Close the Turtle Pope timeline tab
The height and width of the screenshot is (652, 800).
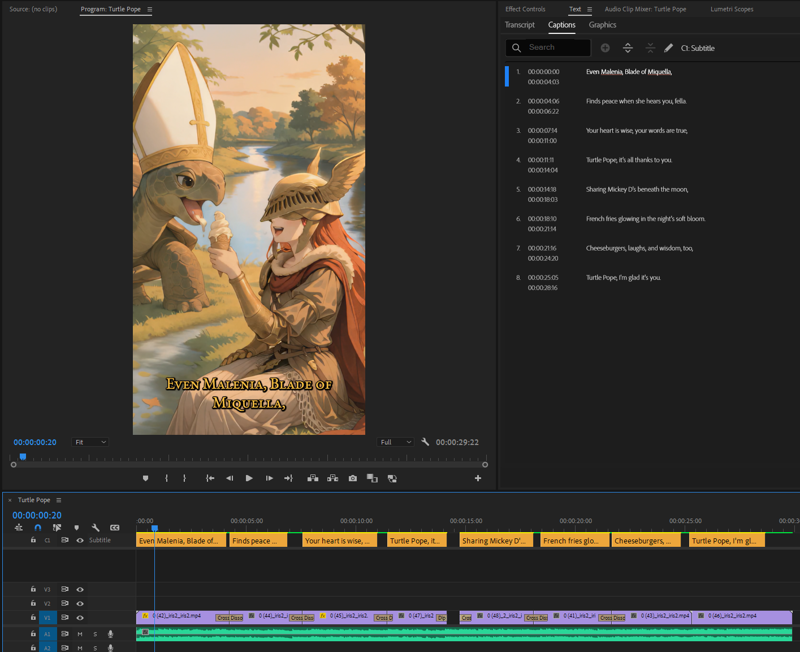(10, 500)
